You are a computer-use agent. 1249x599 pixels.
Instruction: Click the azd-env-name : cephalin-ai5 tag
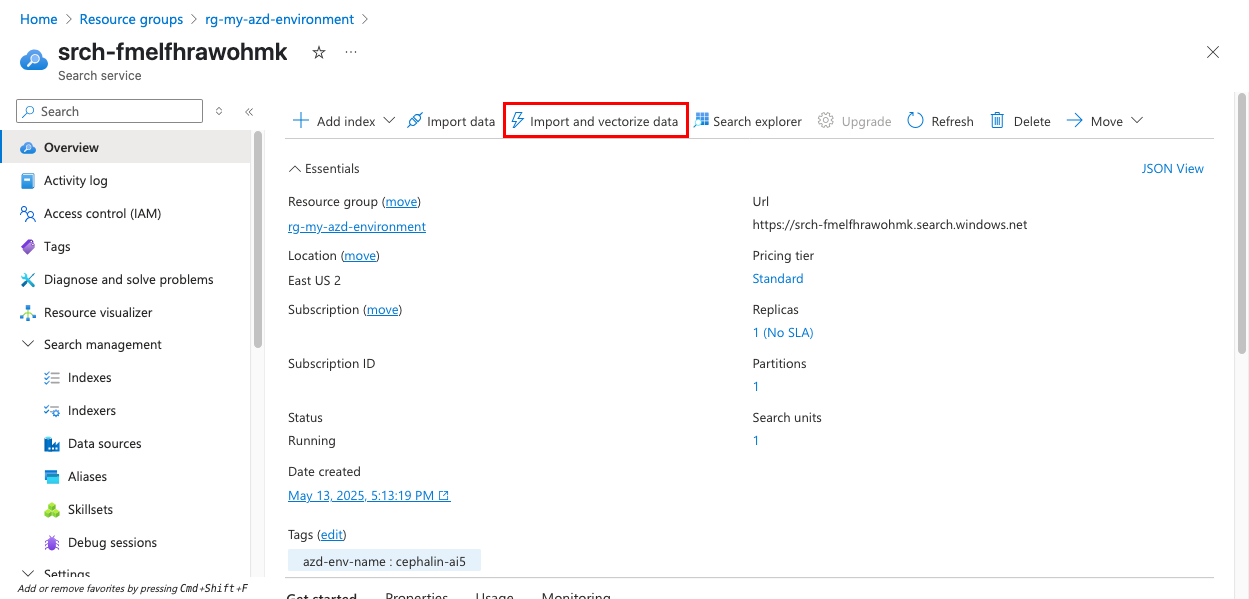(x=384, y=562)
